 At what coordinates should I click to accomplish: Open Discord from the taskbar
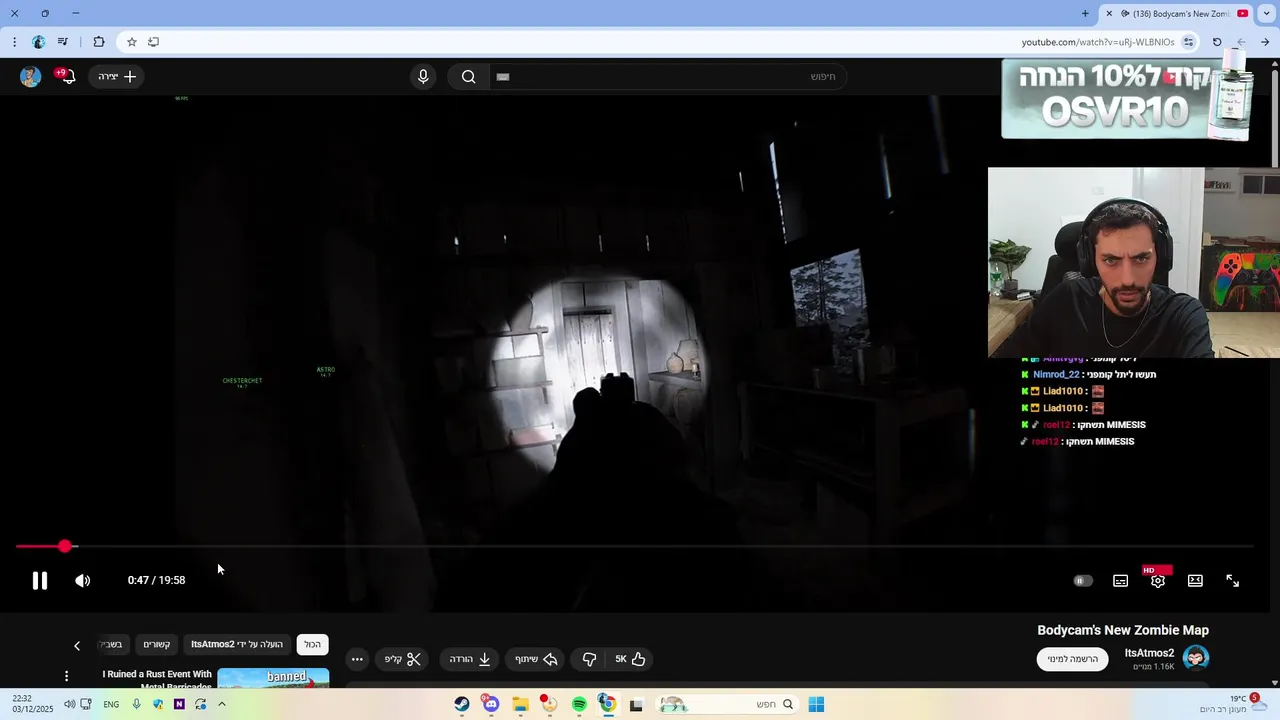491,704
